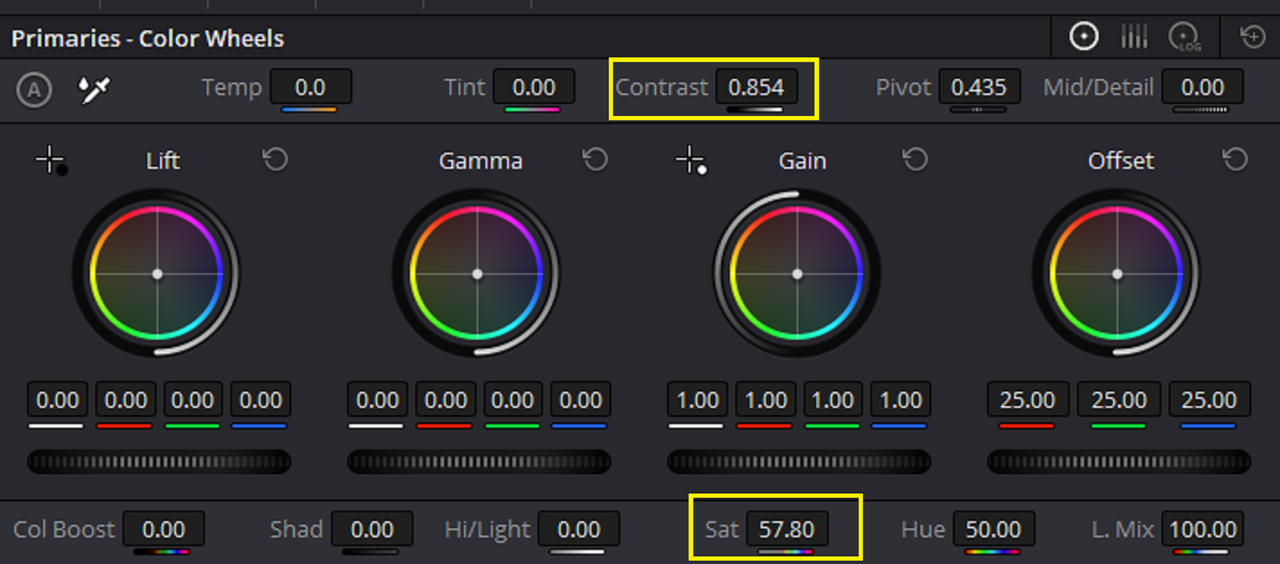Click the L. Mix value 100.00
Viewport: 1280px width, 564px height.
click(x=1203, y=529)
